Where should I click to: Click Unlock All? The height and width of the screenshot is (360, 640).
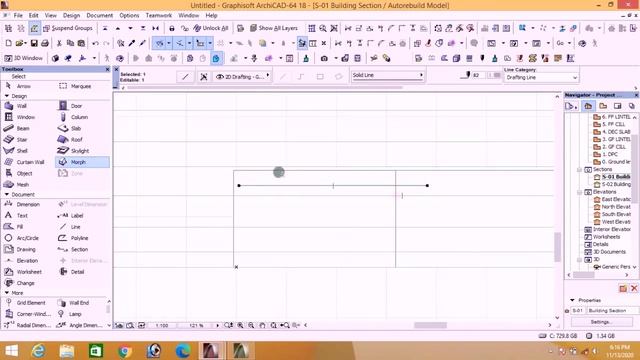[211, 28]
